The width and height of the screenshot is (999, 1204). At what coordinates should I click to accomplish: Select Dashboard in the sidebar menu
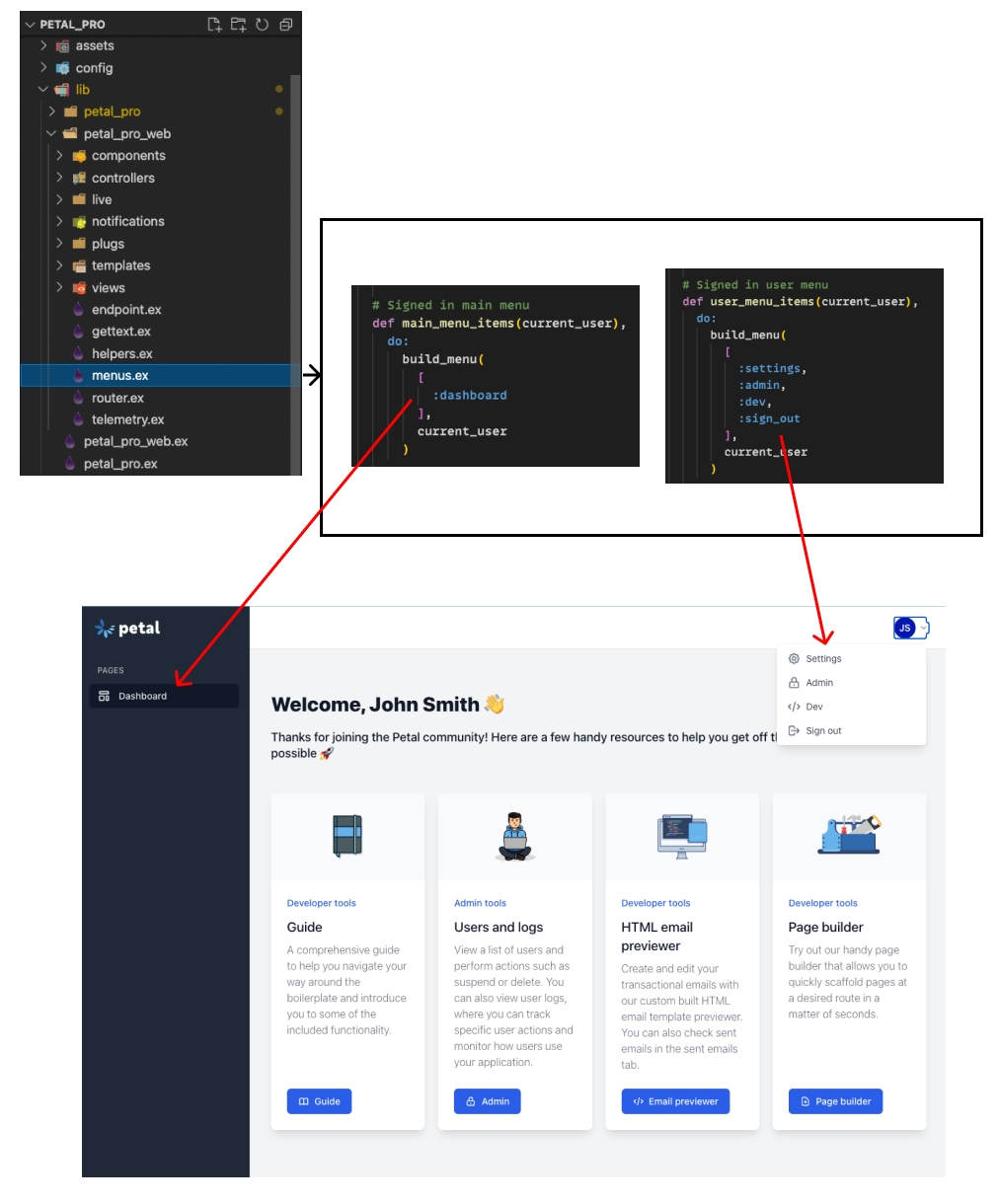[143, 697]
